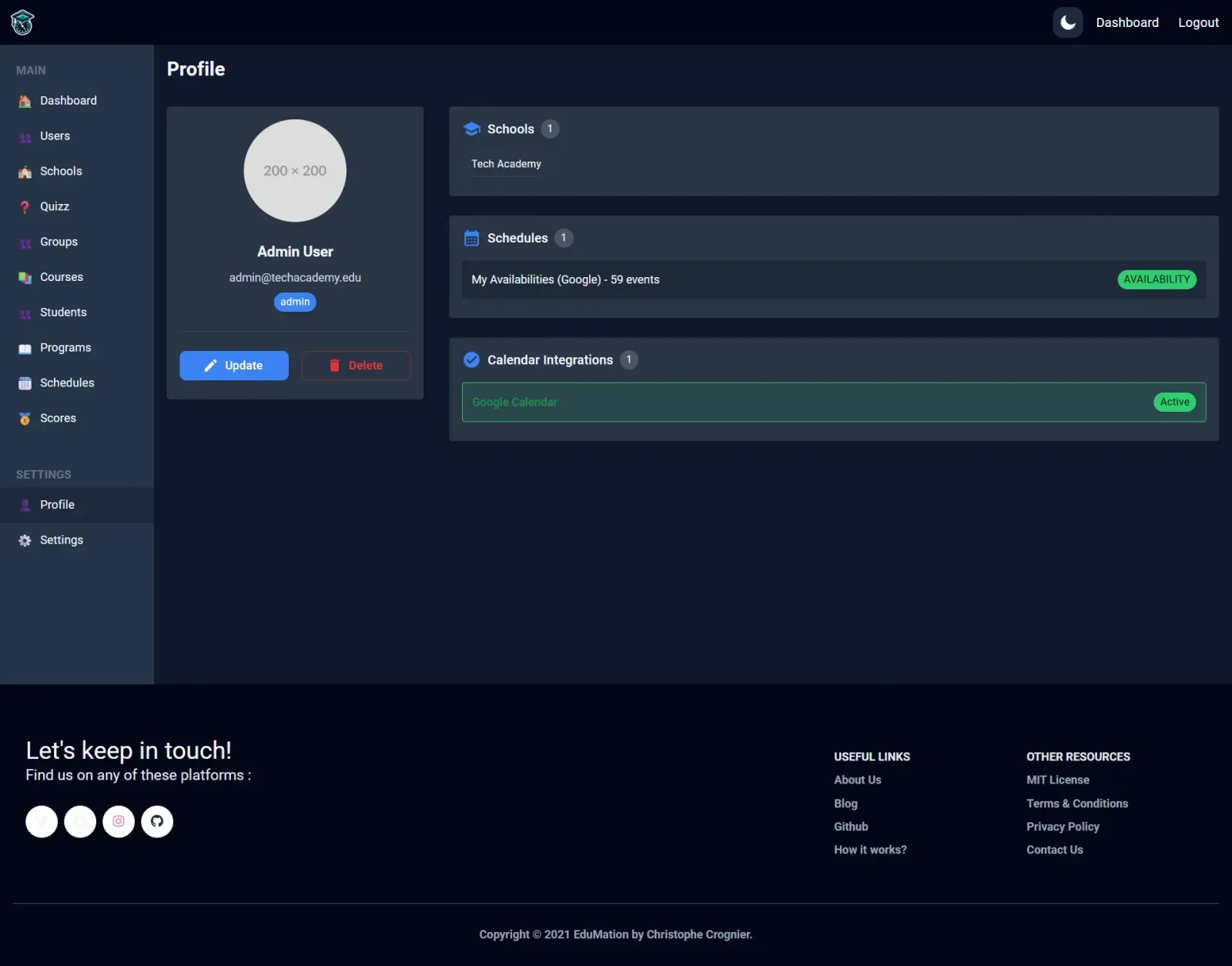1232x966 pixels.
Task: Open Settings in sidebar
Action: coord(77,540)
